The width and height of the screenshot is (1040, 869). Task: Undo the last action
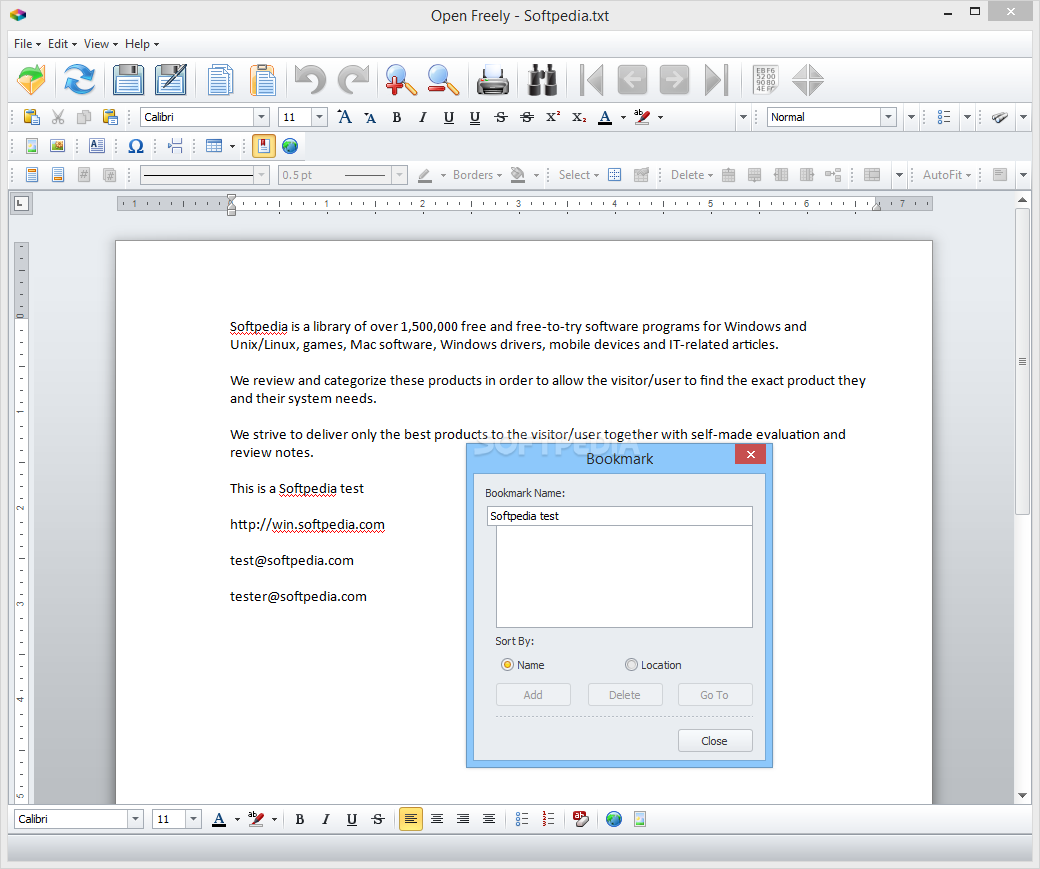(x=310, y=80)
